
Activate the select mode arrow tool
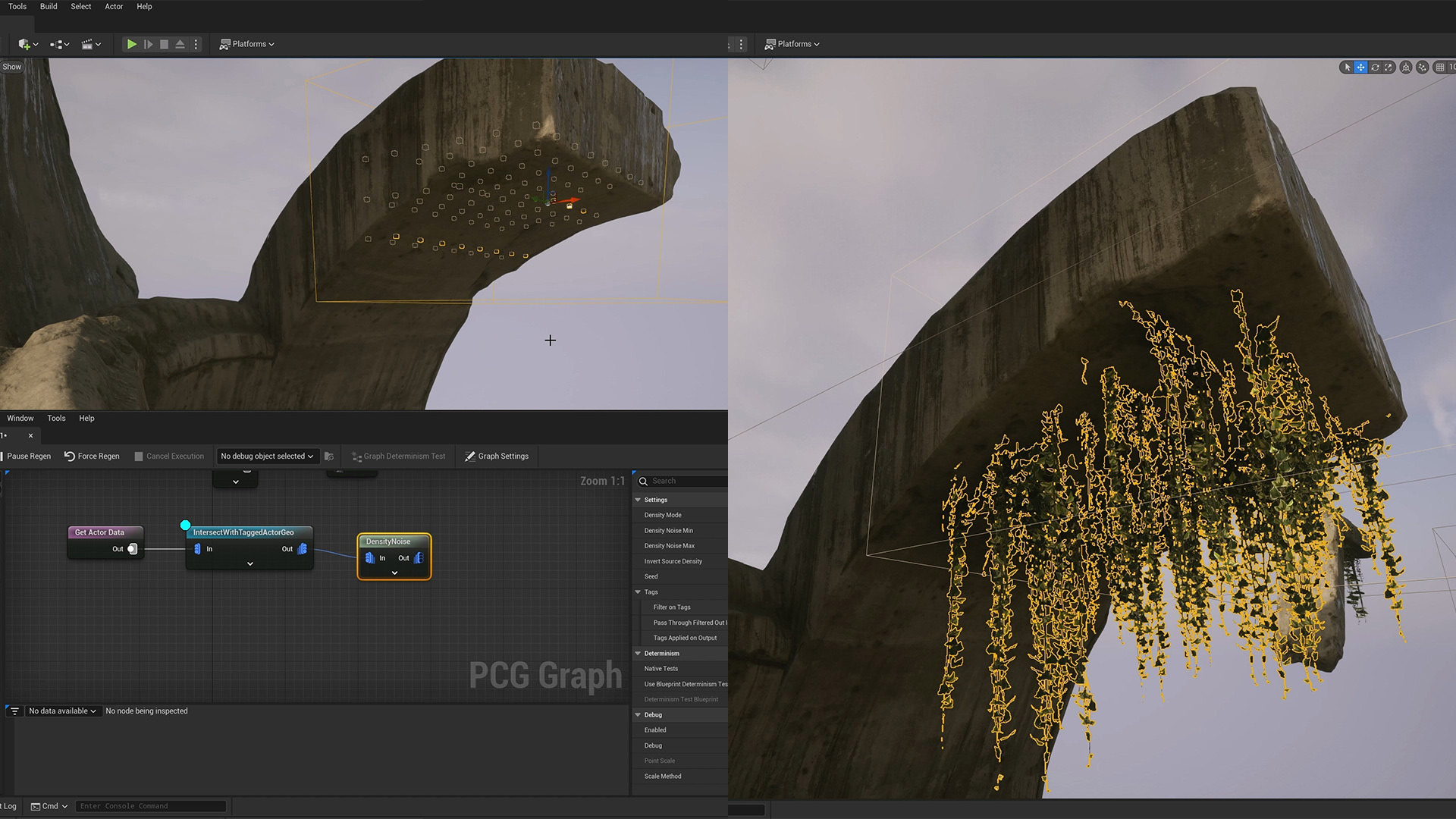pyautogui.click(x=1348, y=67)
